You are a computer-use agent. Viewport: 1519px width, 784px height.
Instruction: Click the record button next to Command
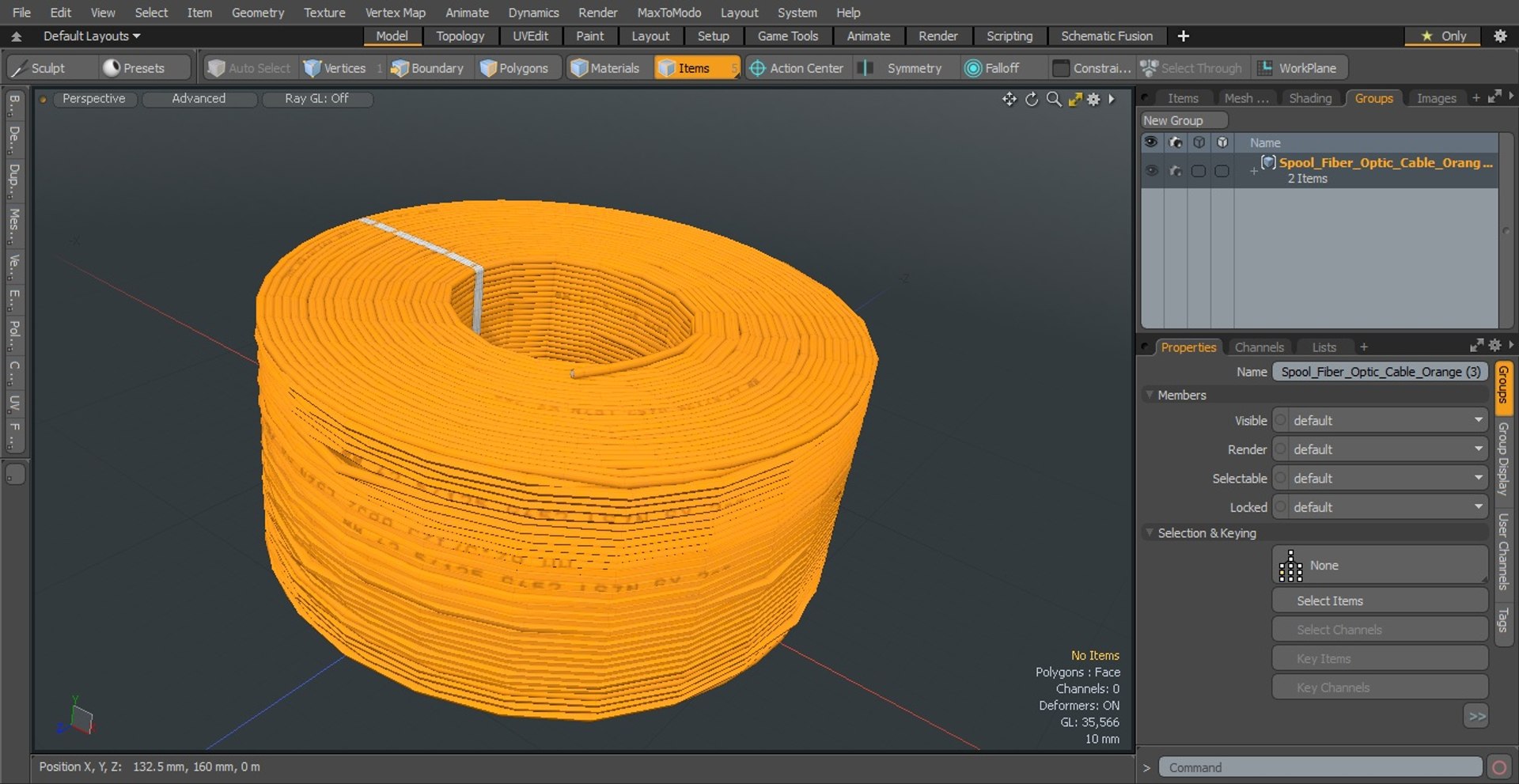pos(1498,767)
